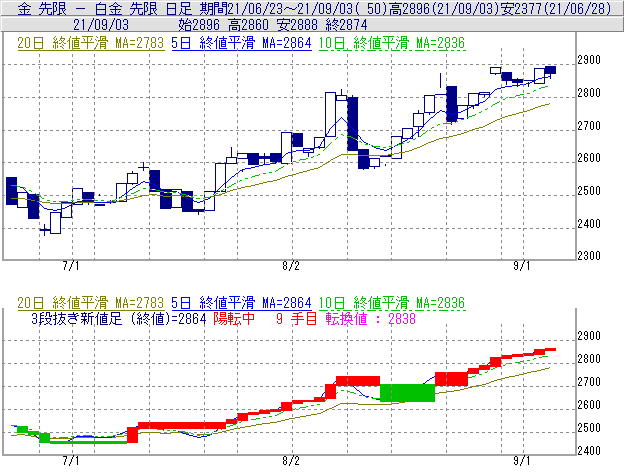Click the 2600 axis label on the upper chart
This screenshot has height=475, width=624.
click(x=589, y=158)
